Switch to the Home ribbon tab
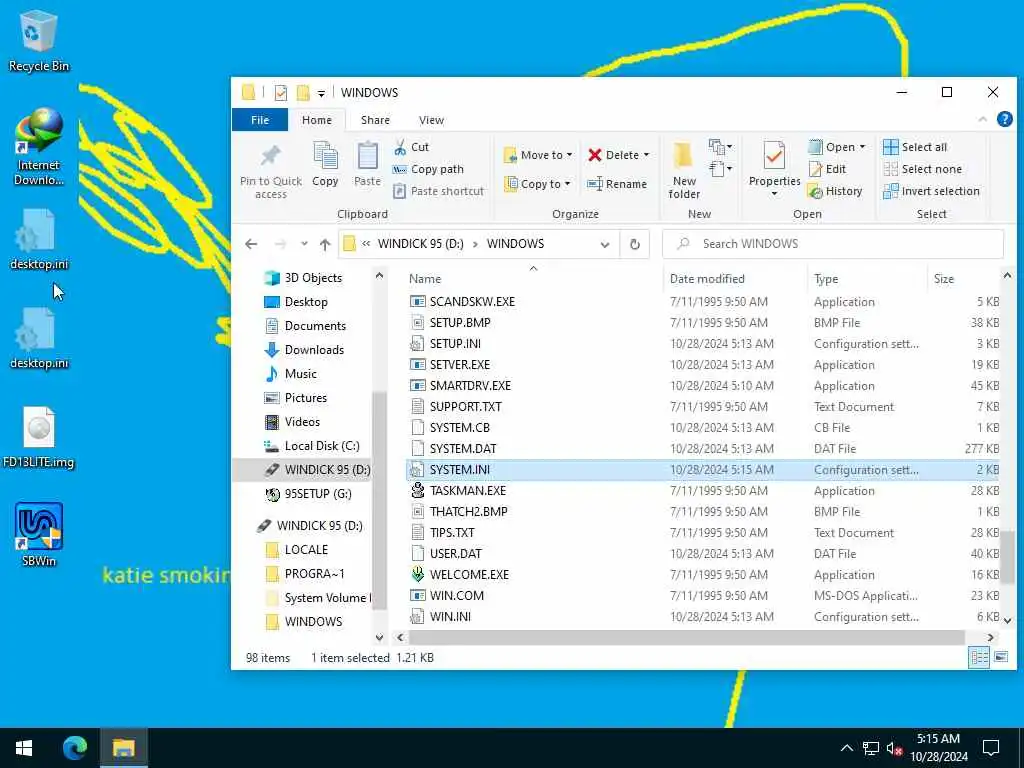 coord(317,120)
